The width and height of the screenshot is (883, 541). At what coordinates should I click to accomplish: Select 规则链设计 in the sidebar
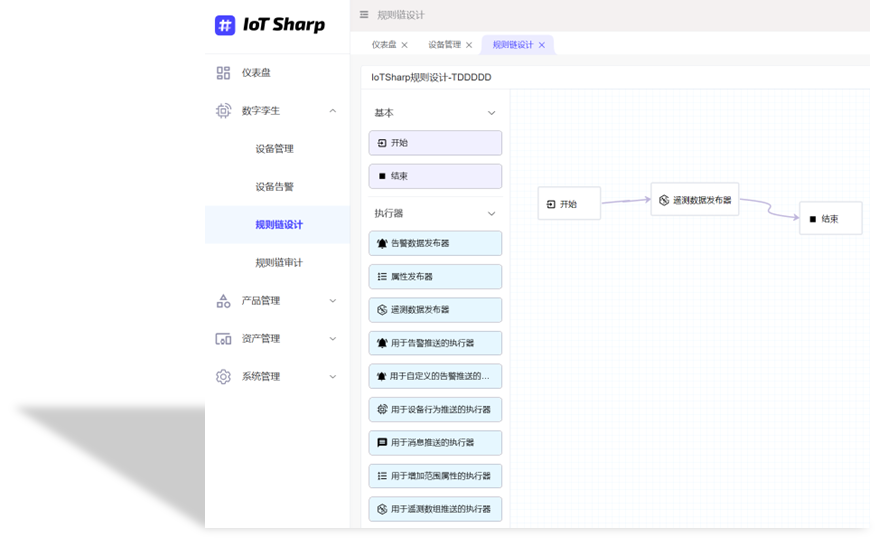pyautogui.click(x=277, y=225)
